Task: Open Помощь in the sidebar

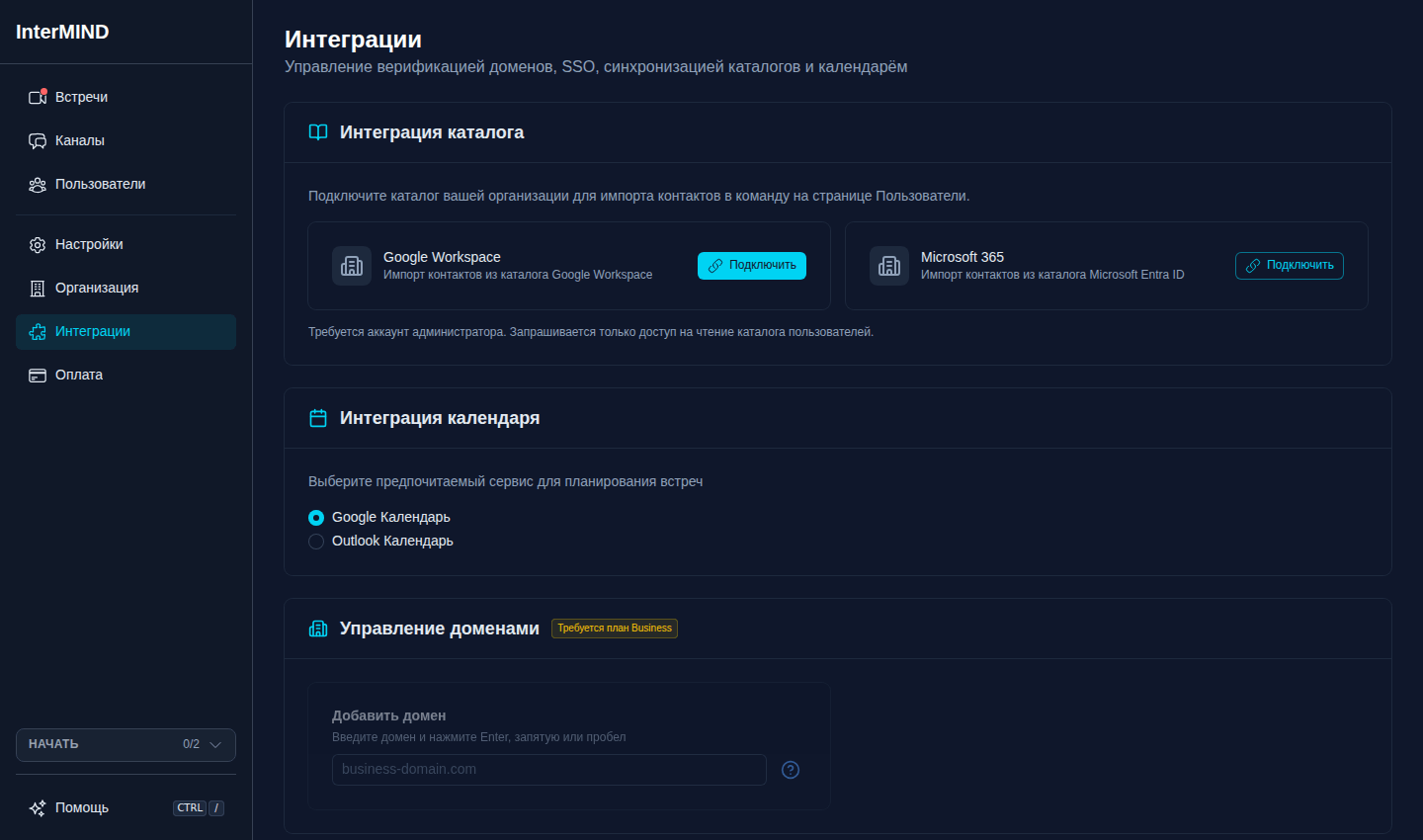Action: pos(126,808)
